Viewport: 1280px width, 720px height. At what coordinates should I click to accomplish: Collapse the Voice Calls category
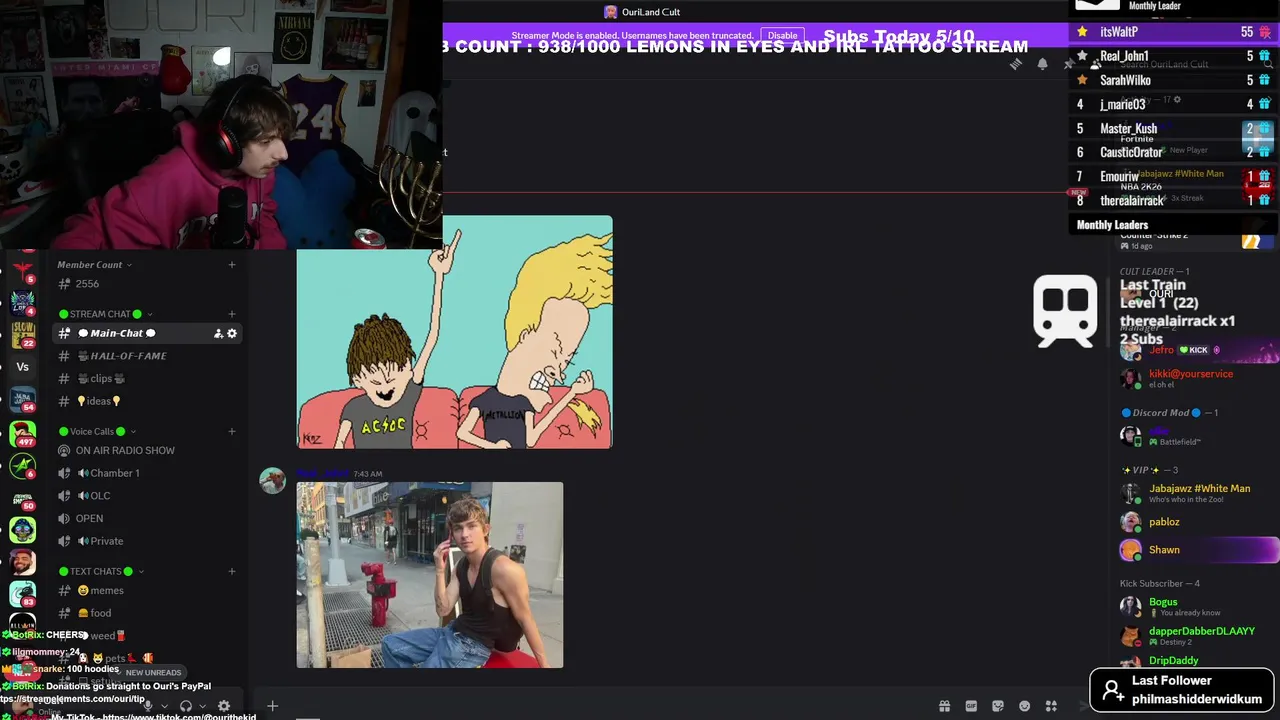tap(96, 432)
